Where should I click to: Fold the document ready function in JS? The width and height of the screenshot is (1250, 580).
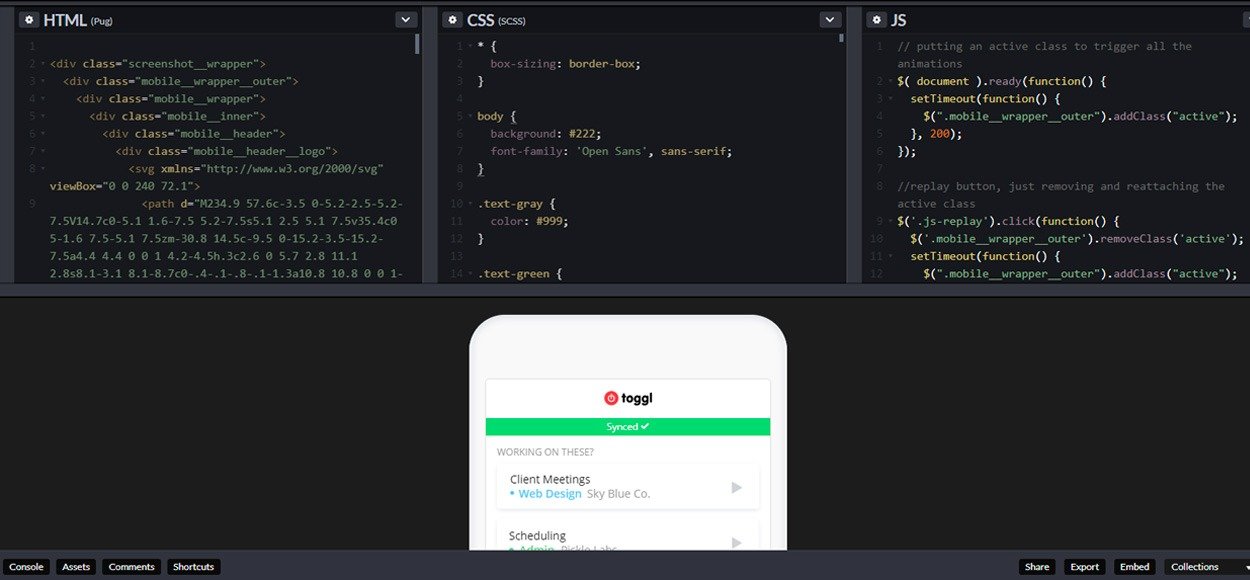pyautogui.click(x=889, y=81)
